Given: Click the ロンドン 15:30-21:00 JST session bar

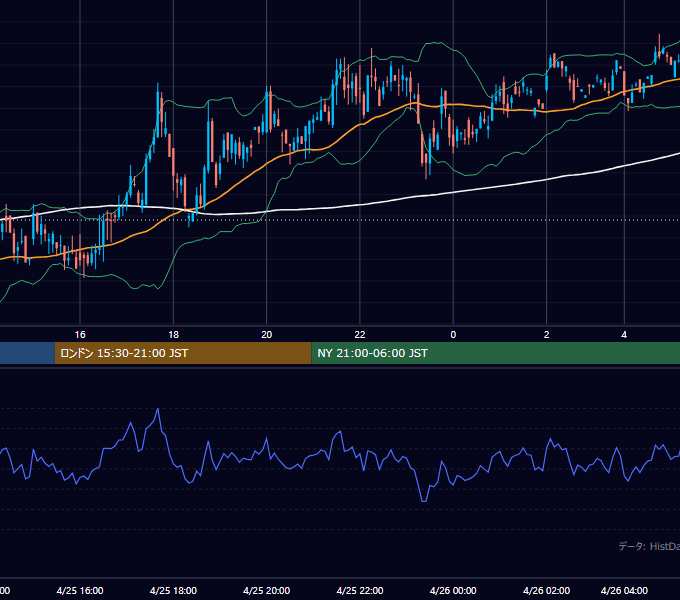Looking at the screenshot, I should coord(183,353).
